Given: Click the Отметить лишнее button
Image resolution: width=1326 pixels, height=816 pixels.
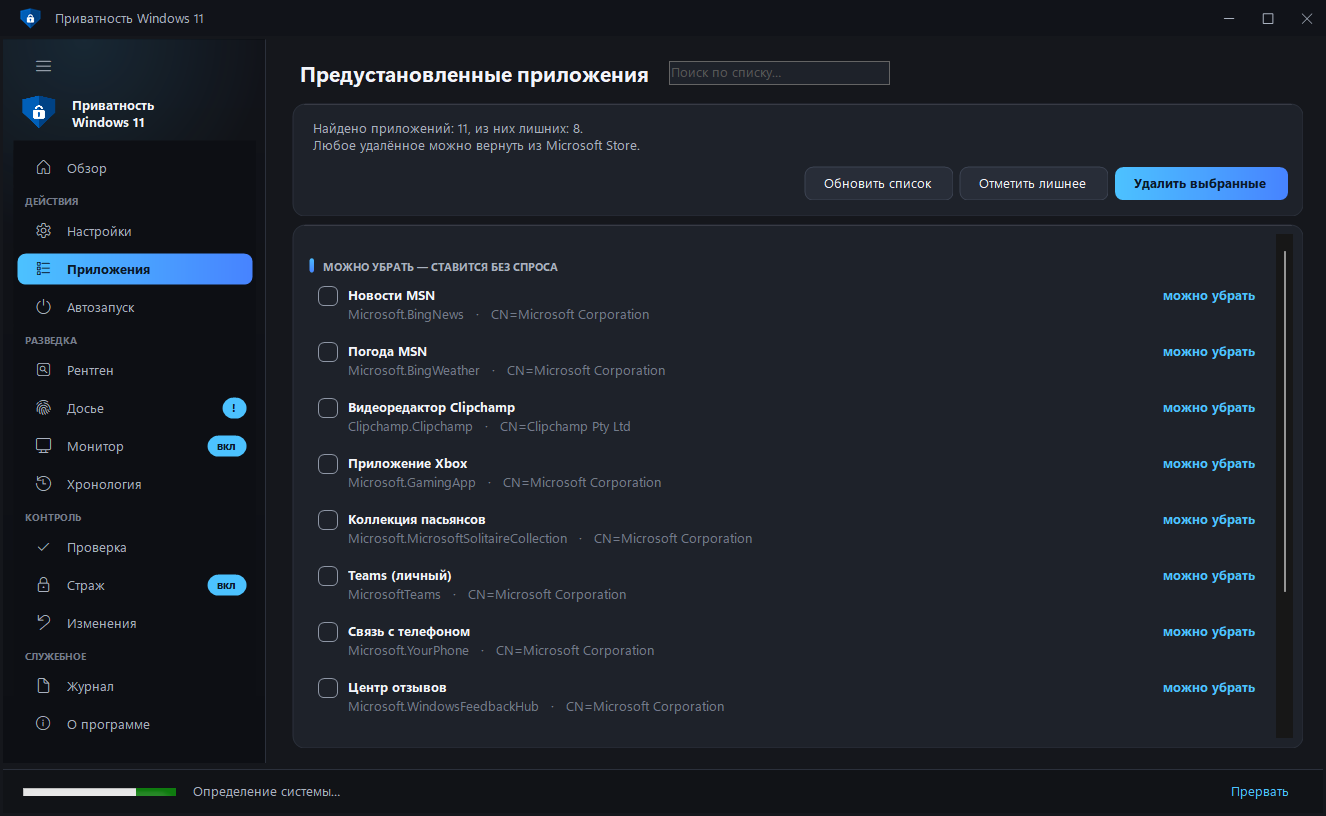Looking at the screenshot, I should 1032,184.
